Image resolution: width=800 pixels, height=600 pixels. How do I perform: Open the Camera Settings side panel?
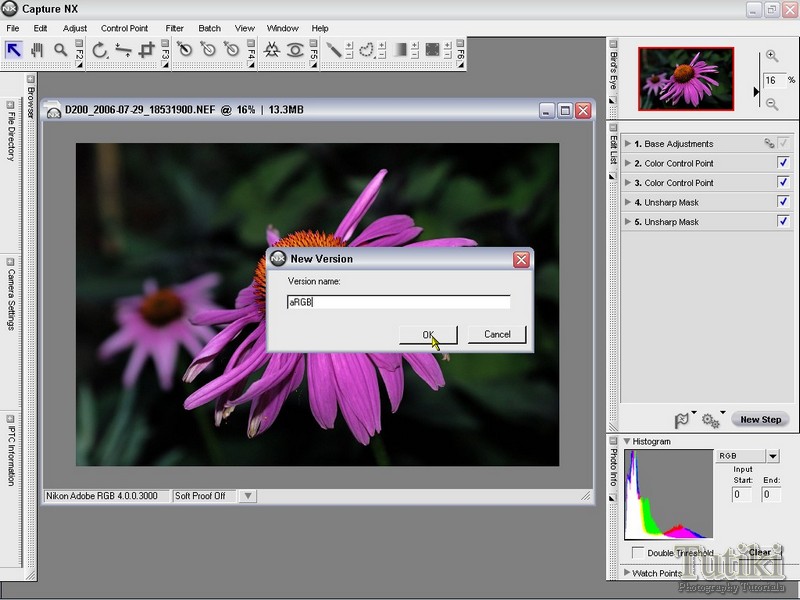11,295
